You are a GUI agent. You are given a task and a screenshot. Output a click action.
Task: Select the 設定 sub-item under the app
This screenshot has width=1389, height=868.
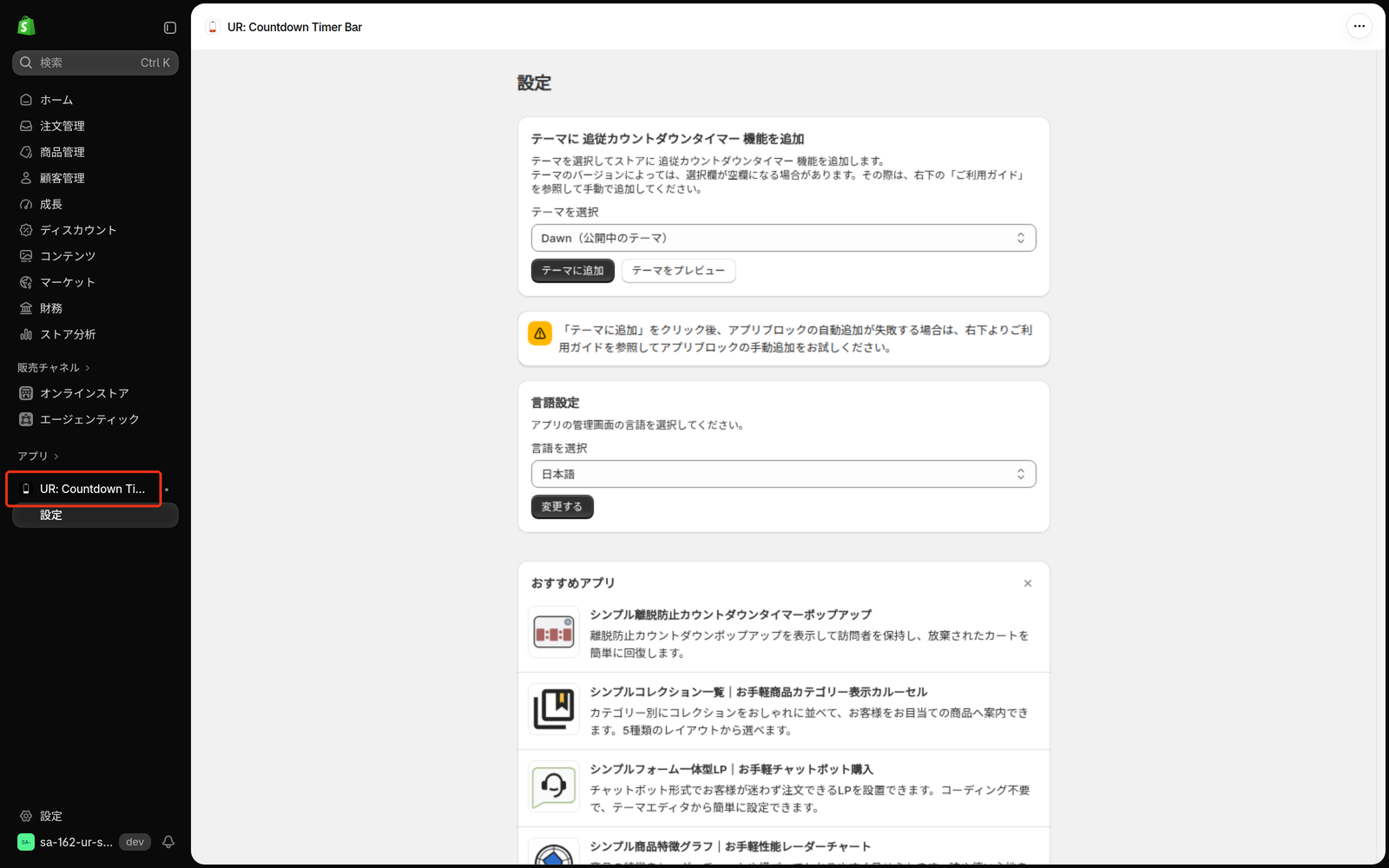coord(95,515)
